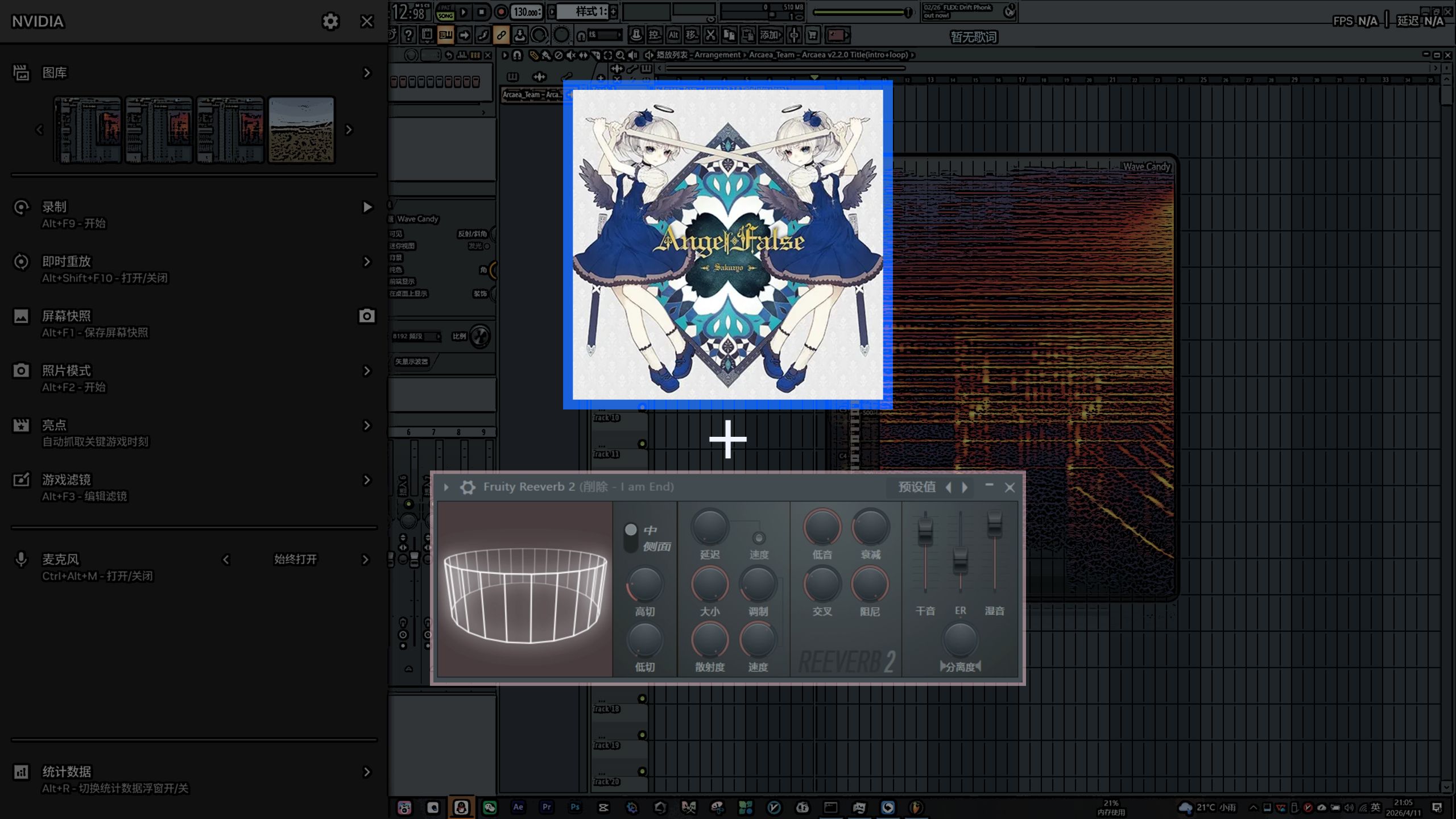
Task: Select the playlist zoom magnifier tool
Action: (x=620, y=55)
